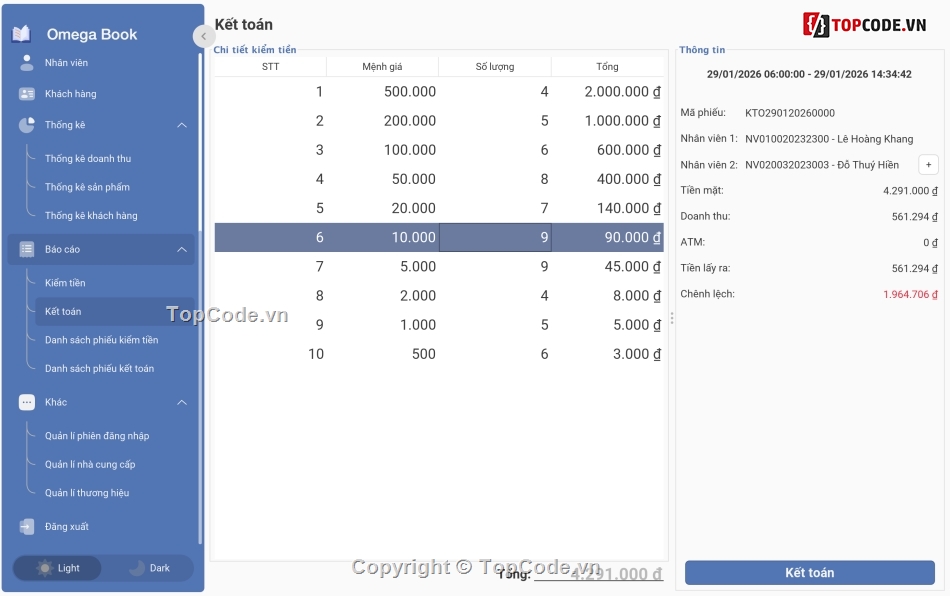950x596 pixels.
Task: Click the Báo cáo list icon
Action: click(x=27, y=249)
